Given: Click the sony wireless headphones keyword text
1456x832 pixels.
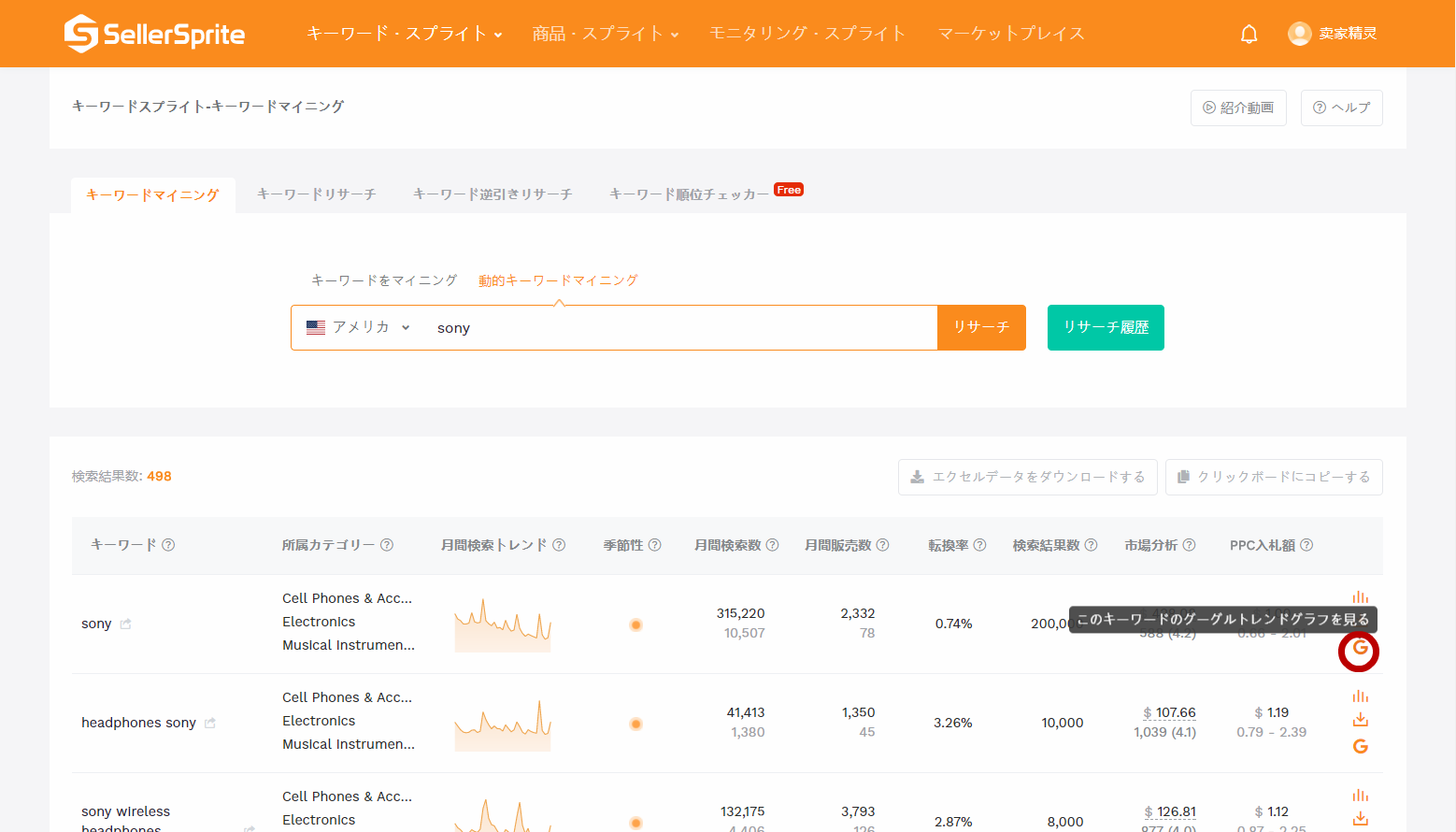Looking at the screenshot, I should [125, 820].
